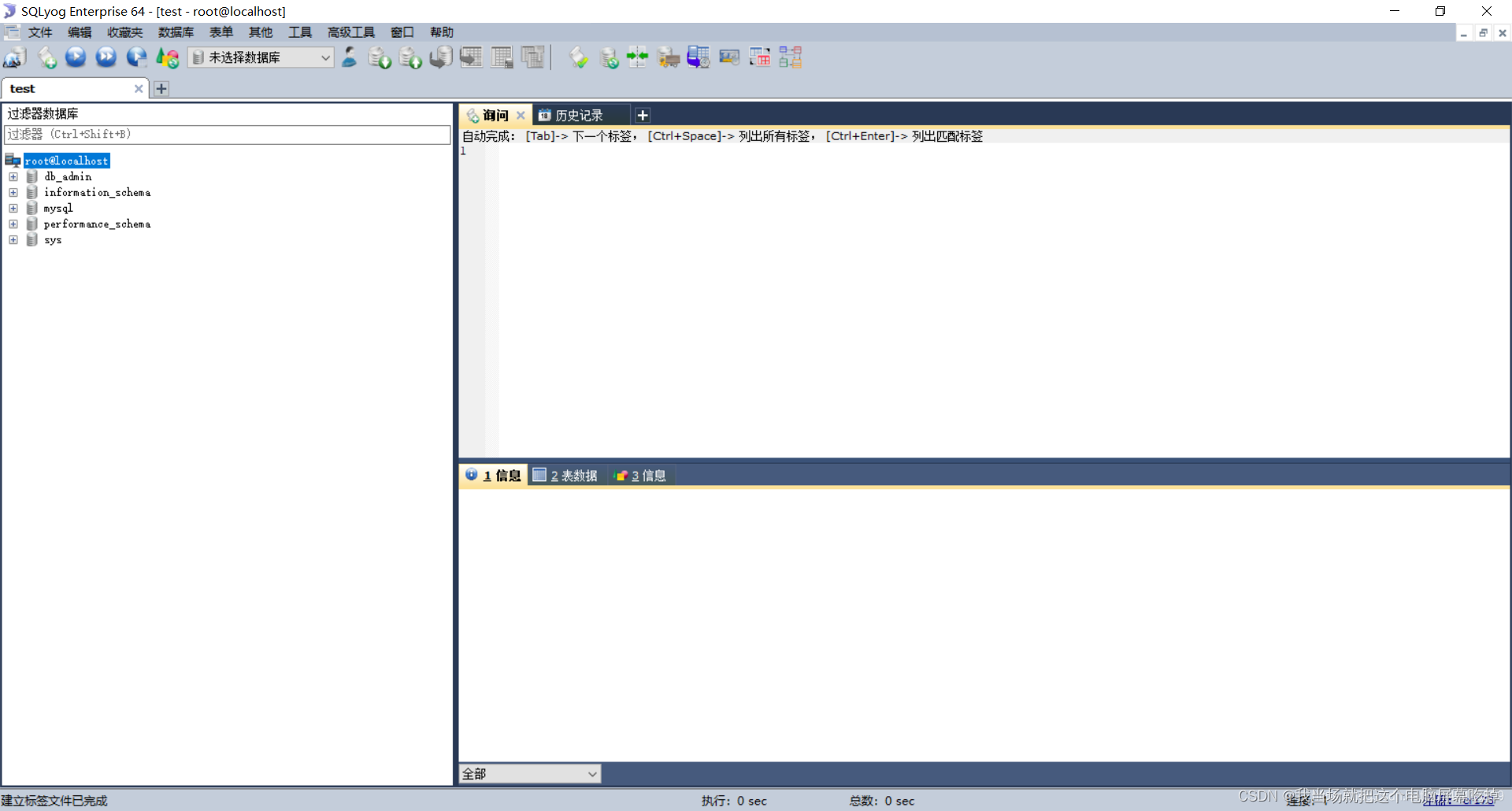Add a new connection tab
1512x811 pixels.
coord(161,89)
